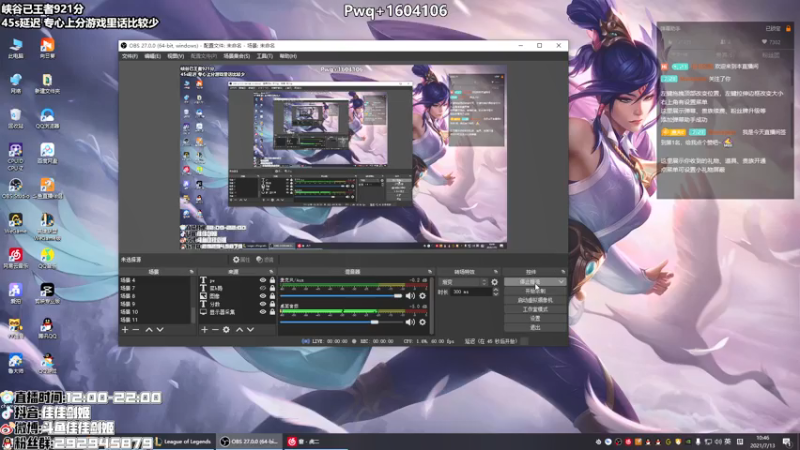Remove the selected scene with the minus icon
The image size is (800, 450).
click(x=136, y=330)
